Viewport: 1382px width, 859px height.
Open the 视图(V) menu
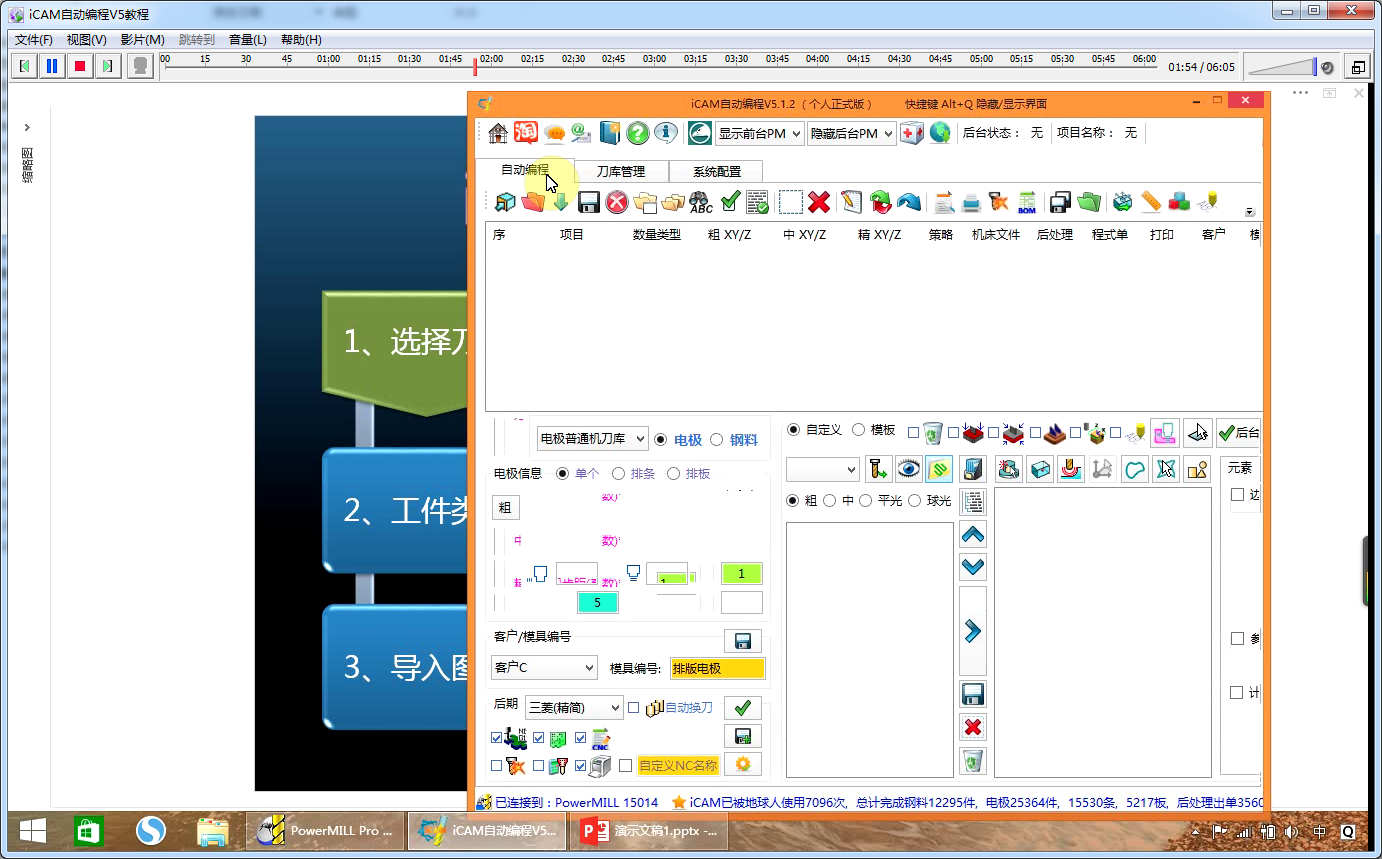pyautogui.click(x=87, y=40)
